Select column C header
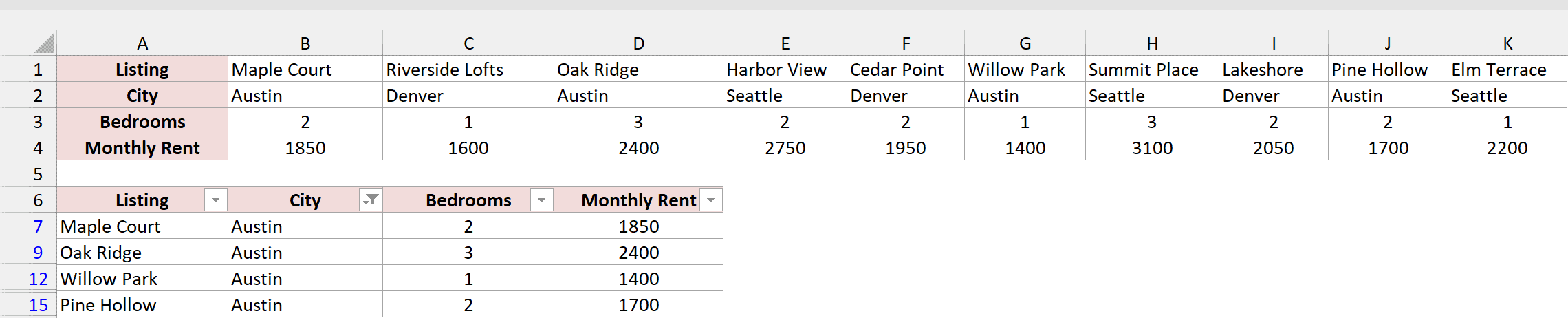 click(468, 43)
